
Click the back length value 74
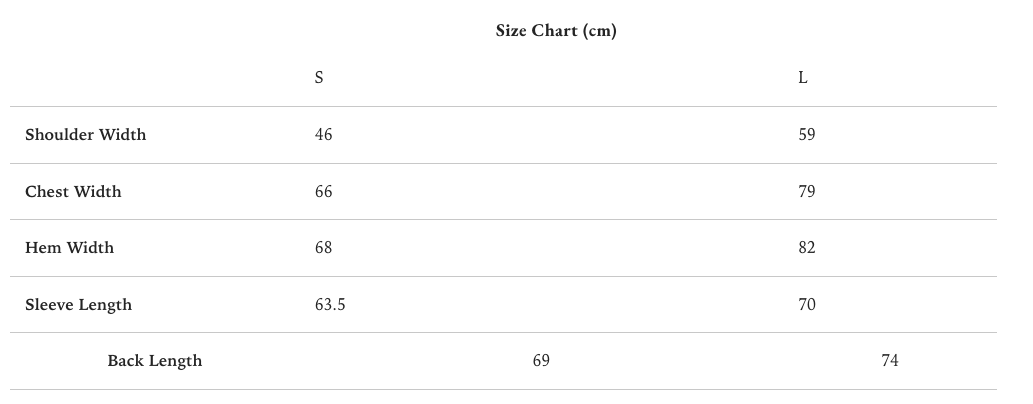[890, 361]
